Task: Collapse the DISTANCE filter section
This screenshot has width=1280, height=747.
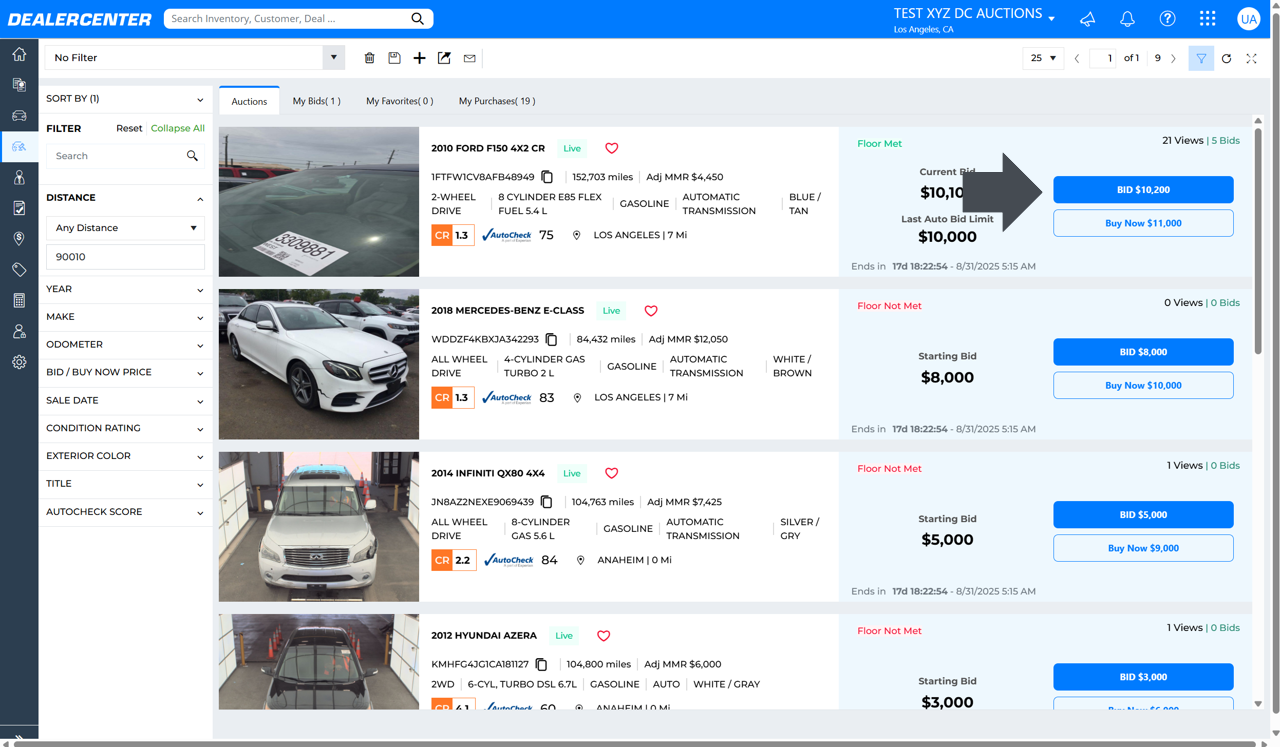Action: point(125,198)
